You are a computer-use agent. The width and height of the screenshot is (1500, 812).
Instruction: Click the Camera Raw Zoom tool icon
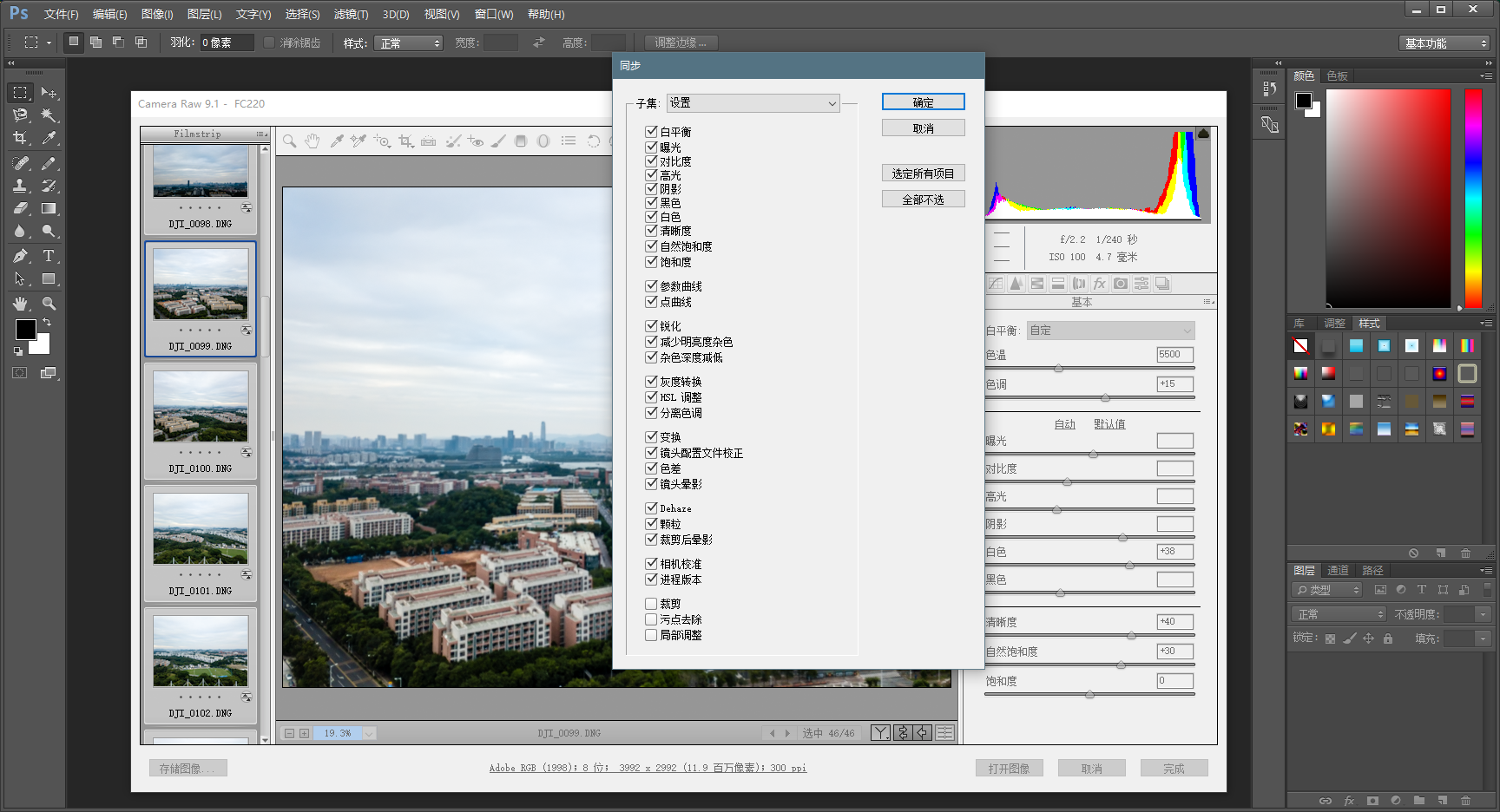point(290,141)
